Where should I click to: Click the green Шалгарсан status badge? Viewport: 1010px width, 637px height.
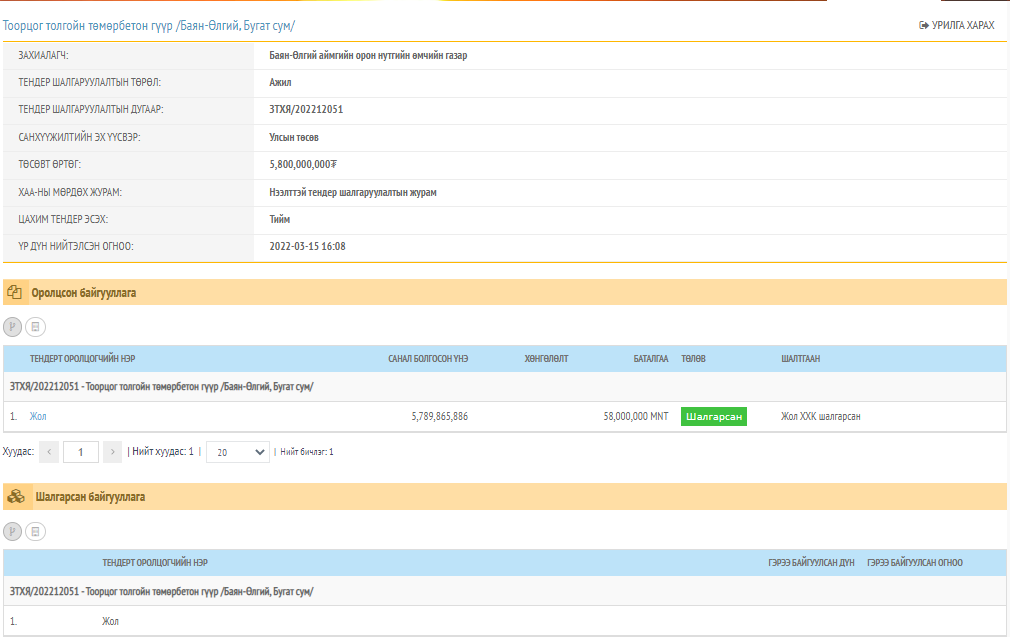714,417
